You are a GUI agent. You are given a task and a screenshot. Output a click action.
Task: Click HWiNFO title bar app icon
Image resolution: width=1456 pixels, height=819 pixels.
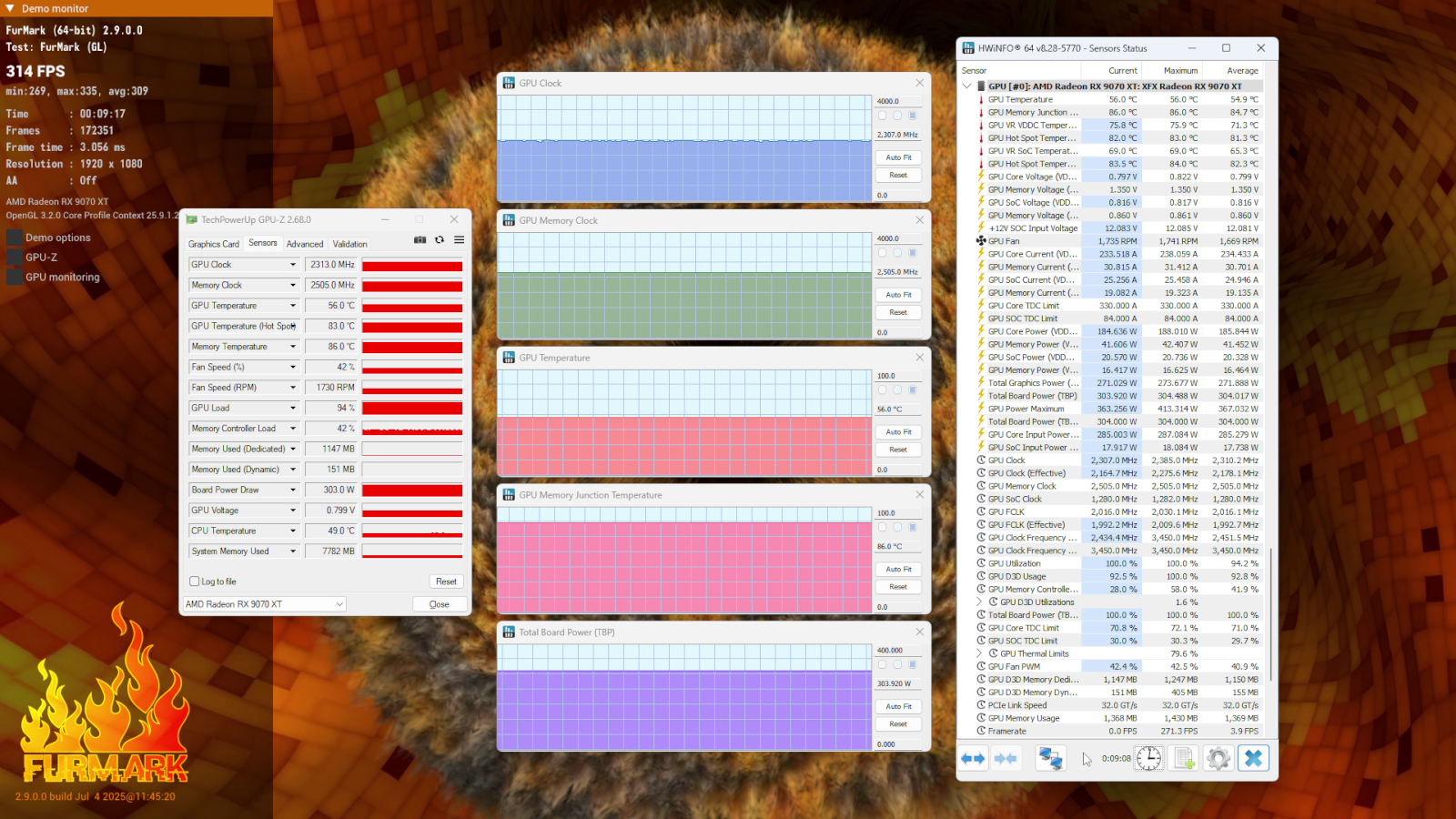[968, 48]
